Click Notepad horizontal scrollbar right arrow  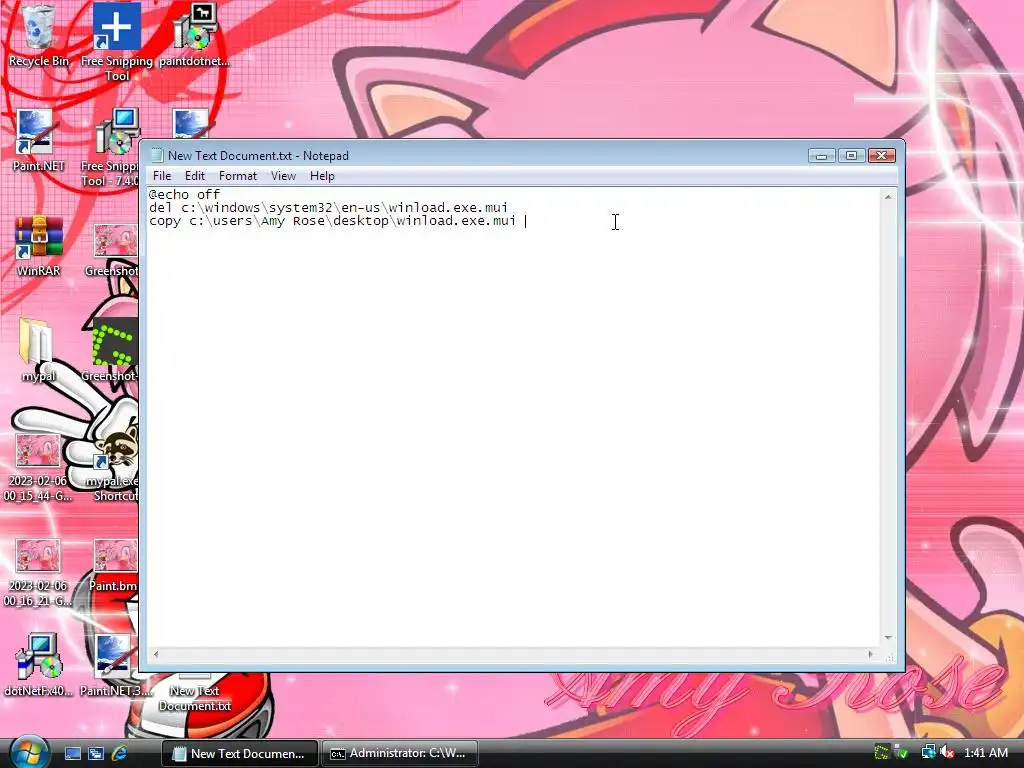871,654
